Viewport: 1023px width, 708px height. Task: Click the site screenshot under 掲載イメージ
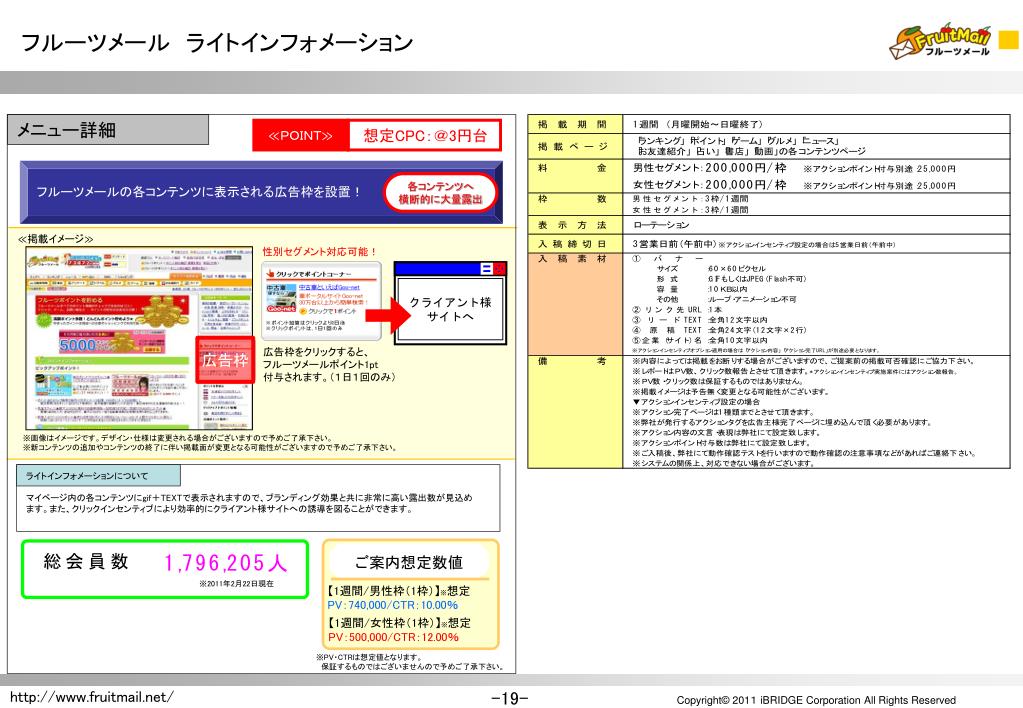point(139,337)
